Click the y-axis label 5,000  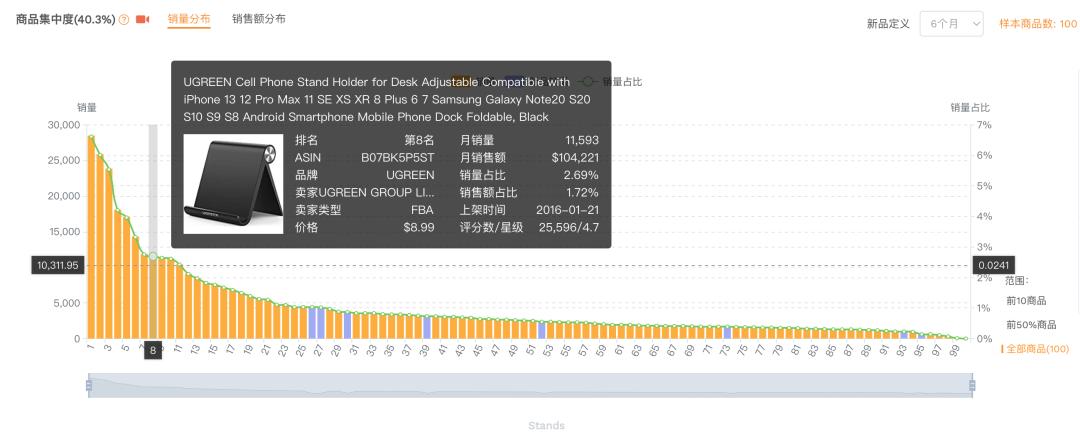[x=66, y=303]
